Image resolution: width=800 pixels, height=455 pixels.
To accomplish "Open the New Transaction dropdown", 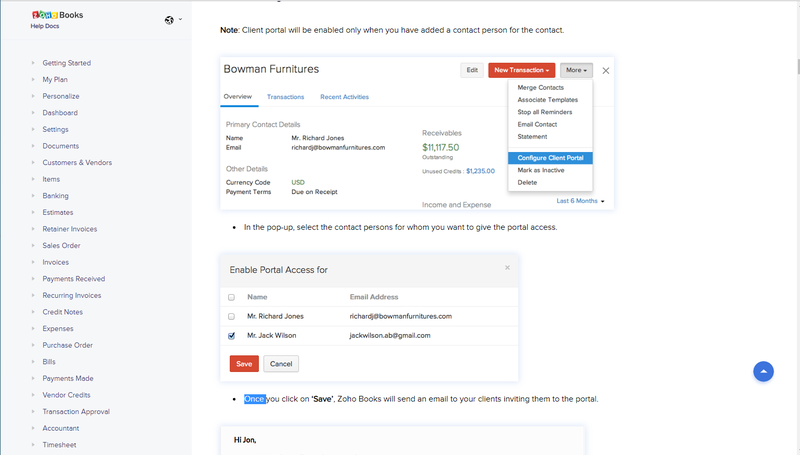I will 521,70.
